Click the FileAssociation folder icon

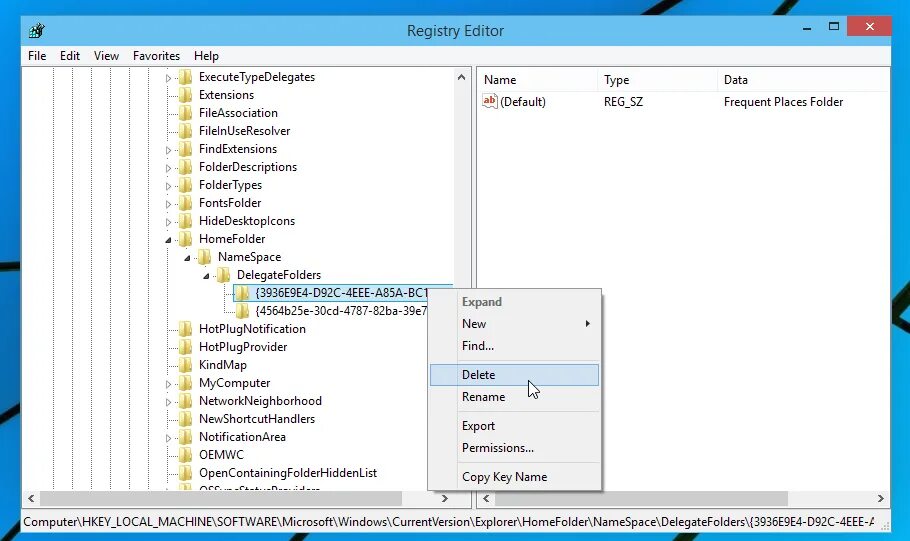click(186, 113)
